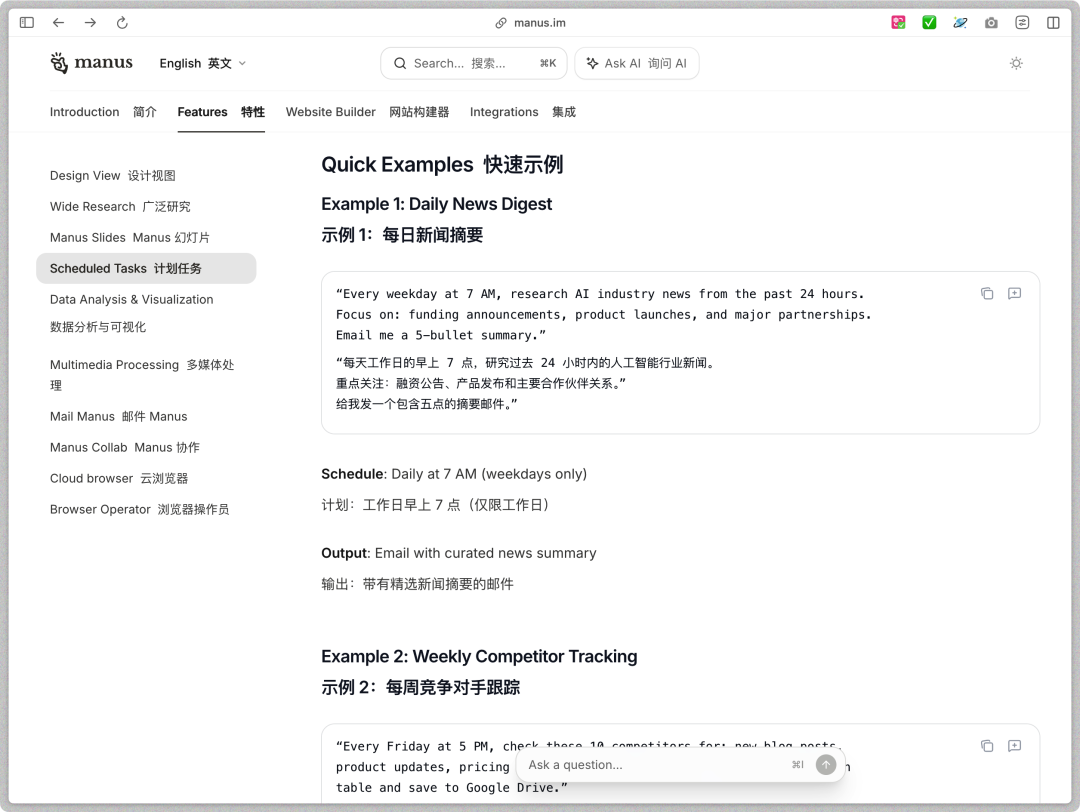Open the comment icon on the first code block
The image size is (1080, 812).
[1014, 293]
